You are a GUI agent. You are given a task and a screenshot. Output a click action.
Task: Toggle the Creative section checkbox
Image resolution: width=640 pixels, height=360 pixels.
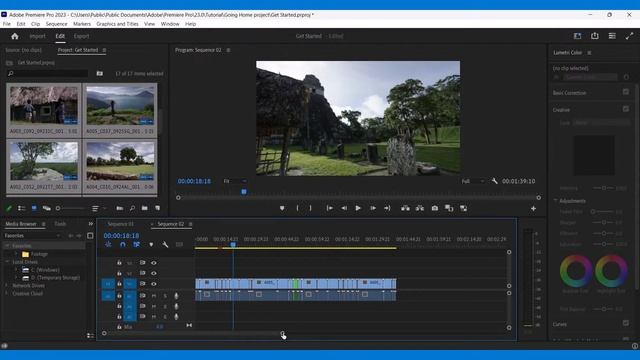(x=626, y=109)
